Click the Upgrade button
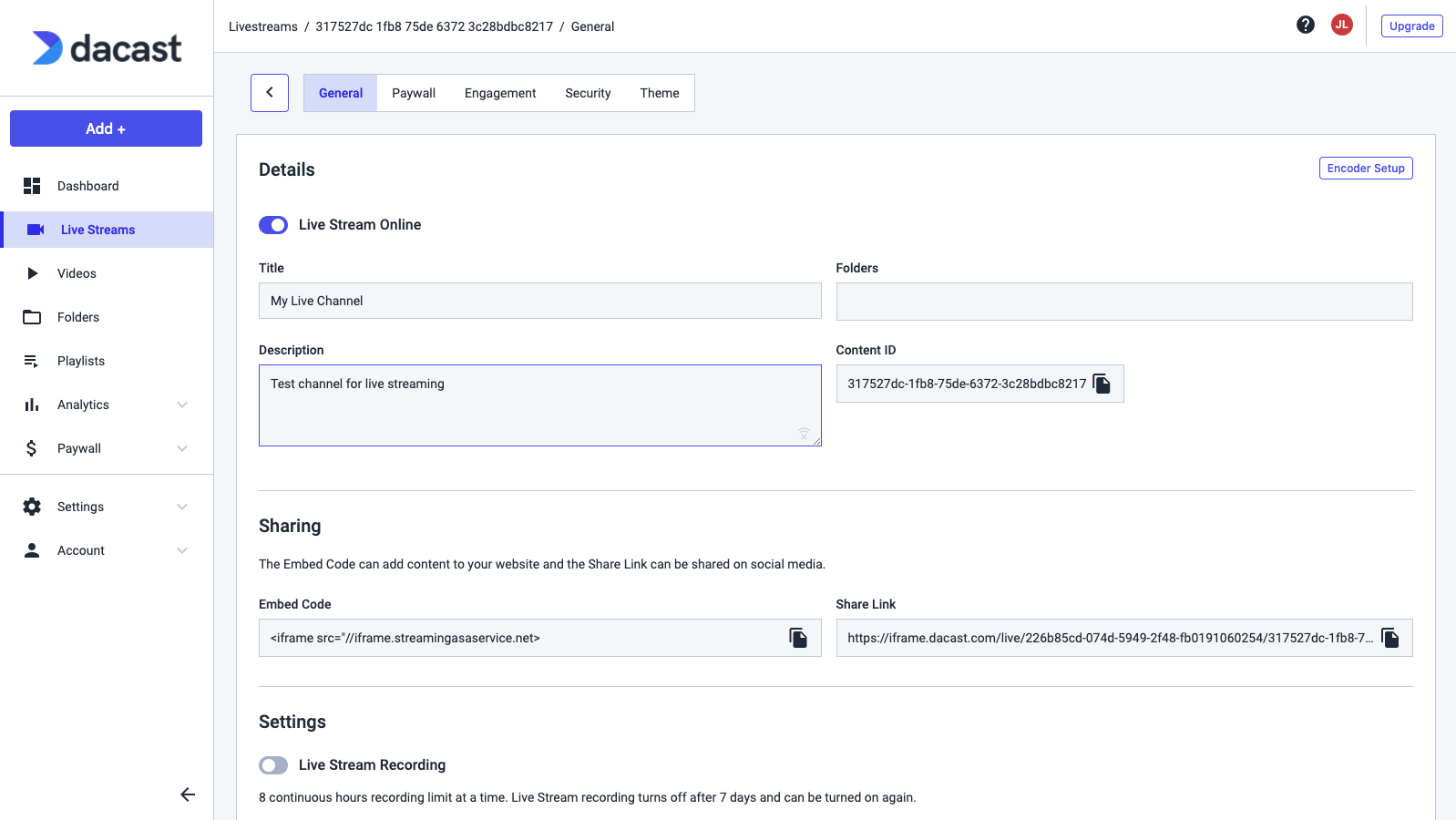The width and height of the screenshot is (1456, 820). 1411,26
